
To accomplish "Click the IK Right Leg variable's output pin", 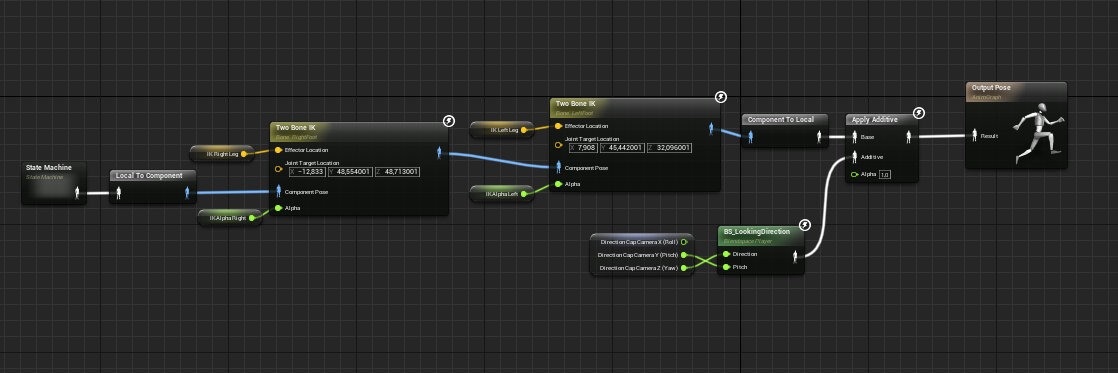I will (245, 153).
